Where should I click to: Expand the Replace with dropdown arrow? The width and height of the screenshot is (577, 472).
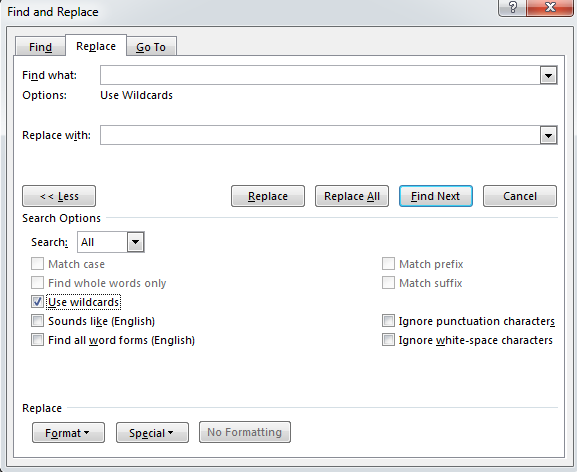[548, 135]
